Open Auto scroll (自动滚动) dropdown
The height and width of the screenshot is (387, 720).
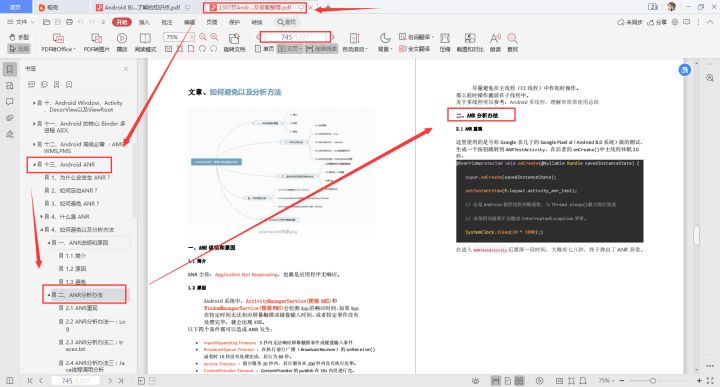coord(355,43)
